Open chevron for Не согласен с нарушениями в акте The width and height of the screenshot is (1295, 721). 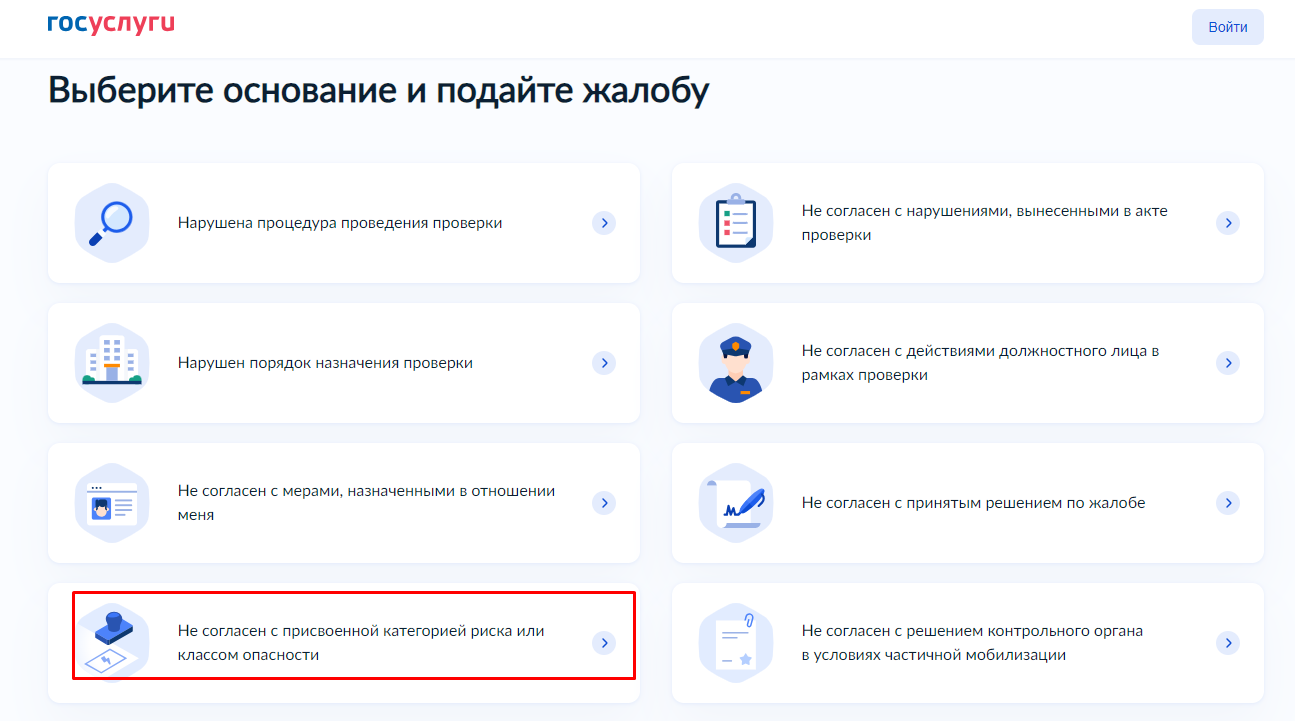pyautogui.click(x=1227, y=223)
